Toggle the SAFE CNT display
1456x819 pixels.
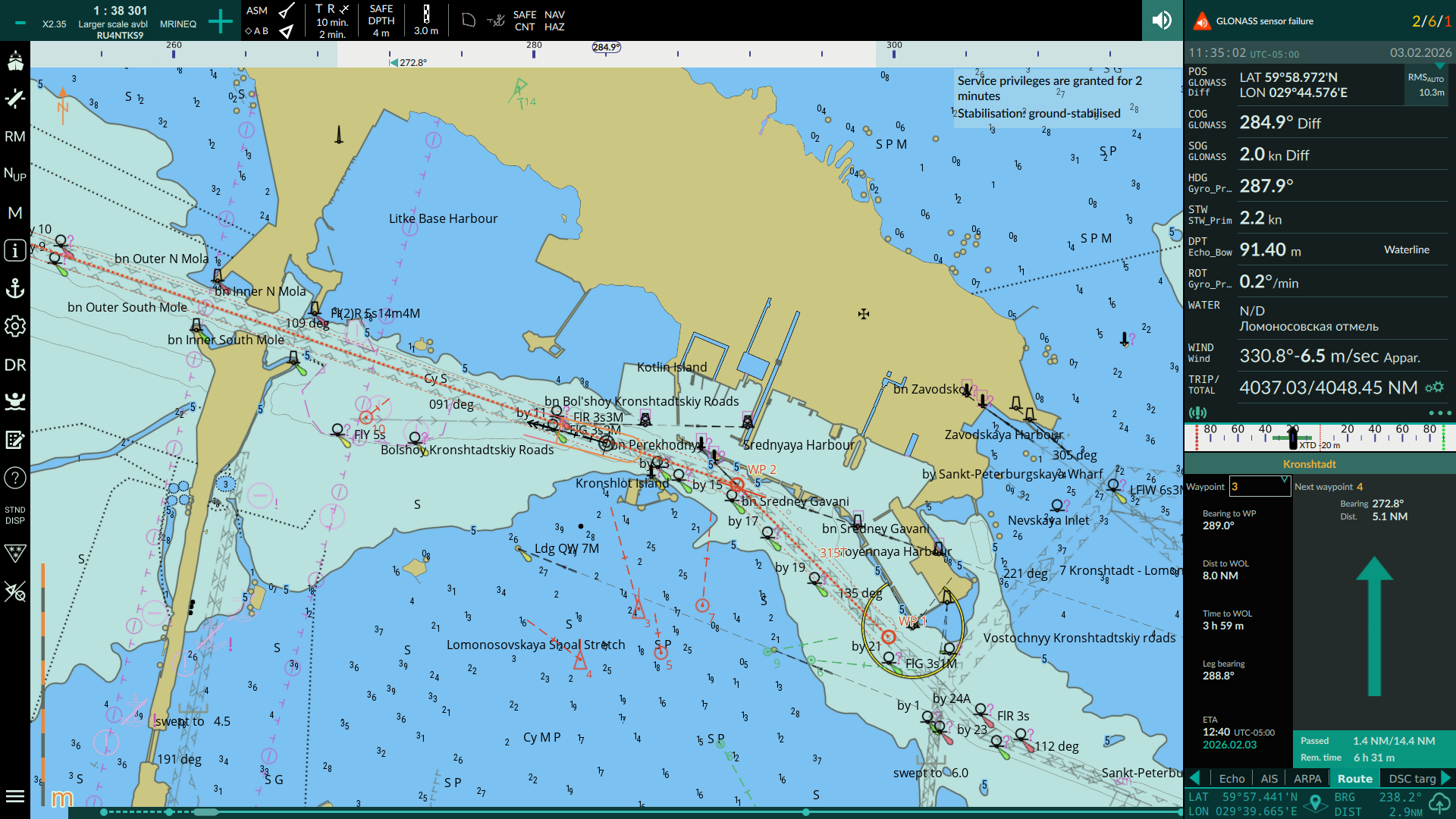524,20
